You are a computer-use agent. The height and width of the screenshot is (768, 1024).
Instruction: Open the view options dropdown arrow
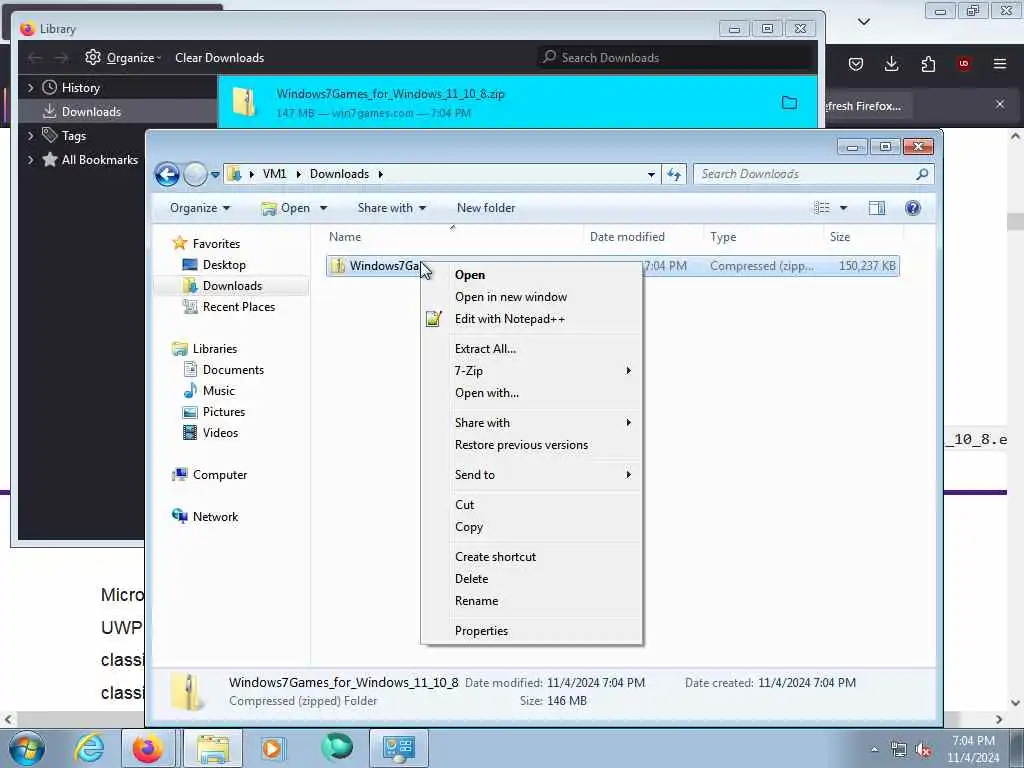843,208
